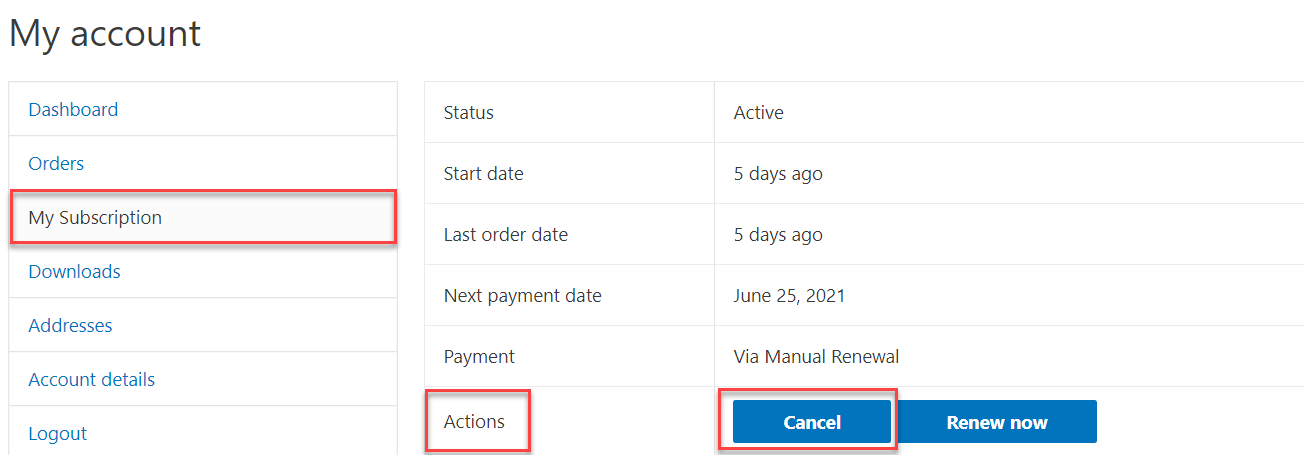The image size is (1304, 455).
Task: Click the My account page heading
Action: click(105, 34)
